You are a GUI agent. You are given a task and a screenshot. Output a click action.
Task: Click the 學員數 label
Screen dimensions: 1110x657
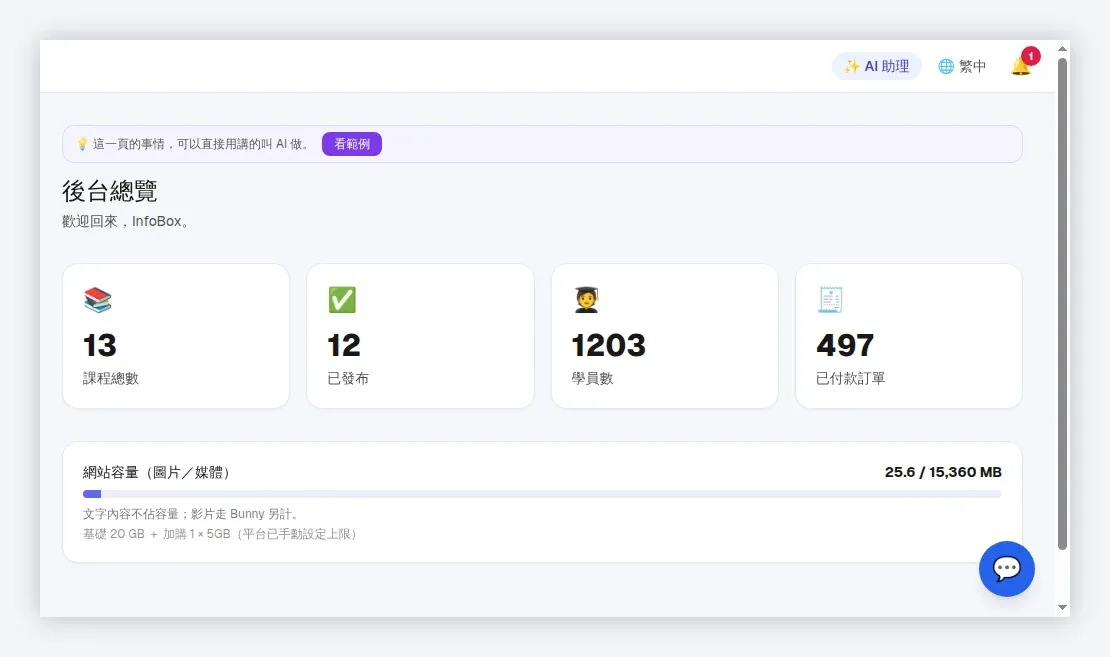(593, 378)
